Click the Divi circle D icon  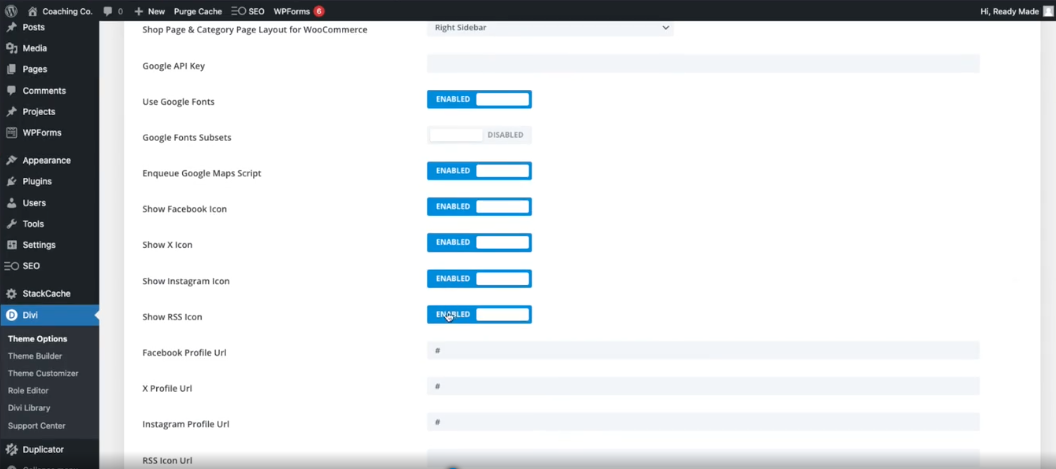pyautogui.click(x=11, y=315)
